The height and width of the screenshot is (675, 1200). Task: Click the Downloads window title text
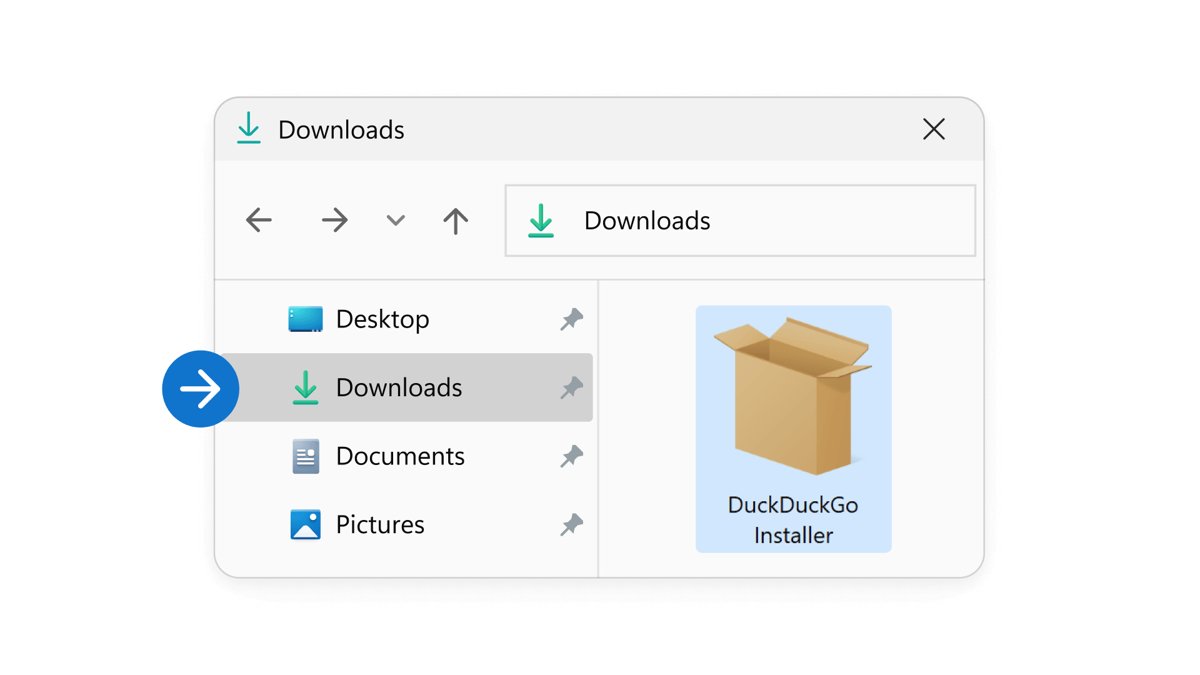click(x=341, y=130)
